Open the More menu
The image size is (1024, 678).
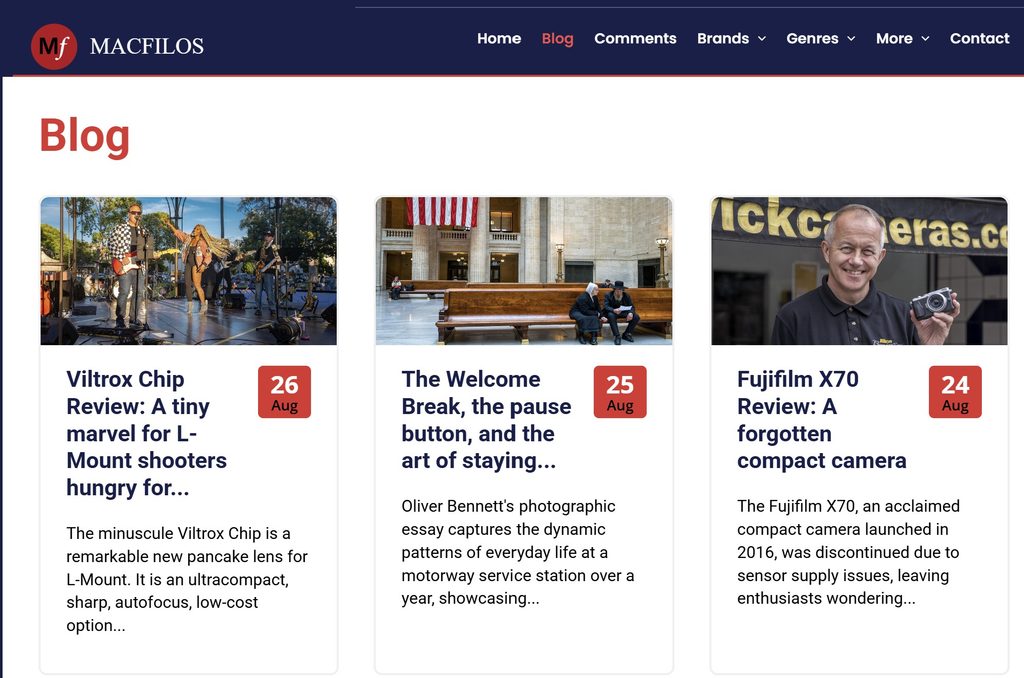(x=894, y=39)
